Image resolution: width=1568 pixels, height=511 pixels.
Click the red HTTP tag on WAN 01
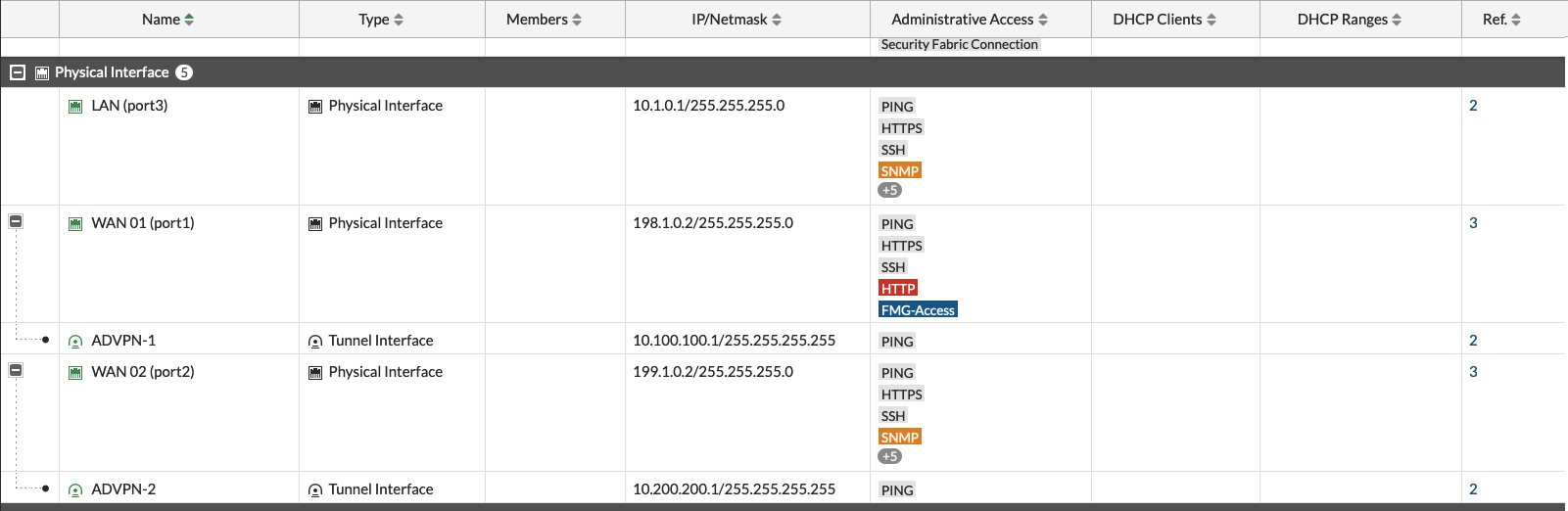pyautogui.click(x=897, y=288)
